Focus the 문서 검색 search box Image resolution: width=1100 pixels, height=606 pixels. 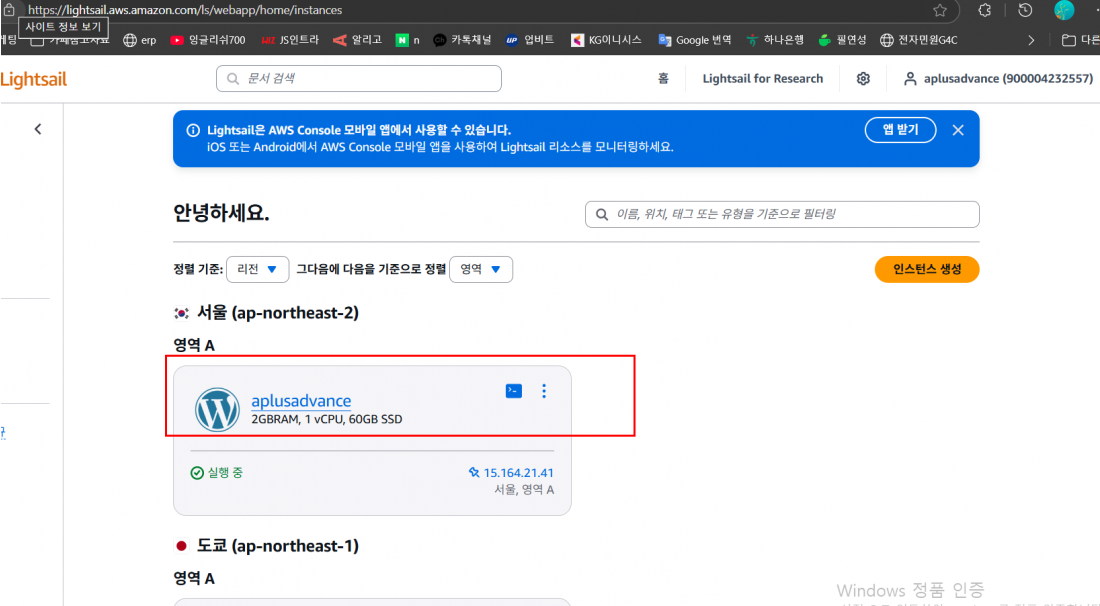pyautogui.click(x=358, y=79)
